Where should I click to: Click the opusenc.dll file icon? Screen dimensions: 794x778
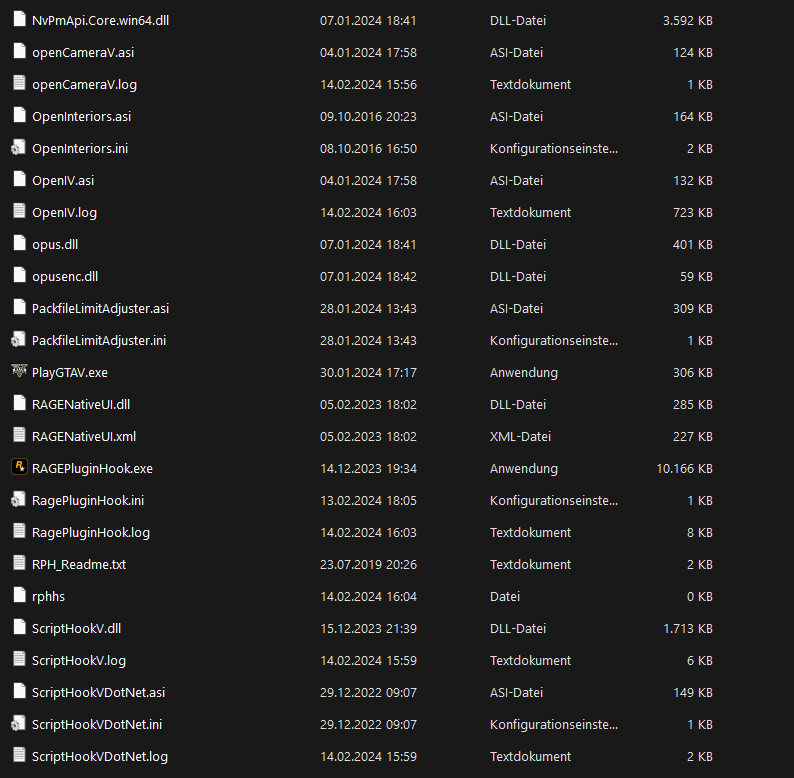point(19,275)
